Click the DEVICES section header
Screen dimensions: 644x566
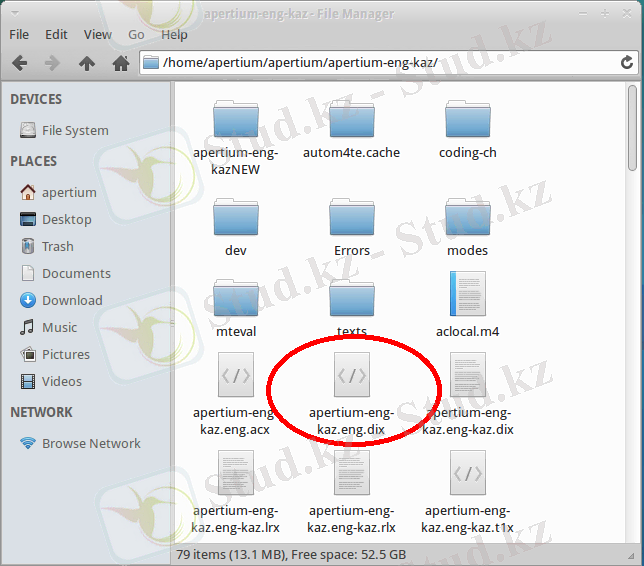coord(36,99)
